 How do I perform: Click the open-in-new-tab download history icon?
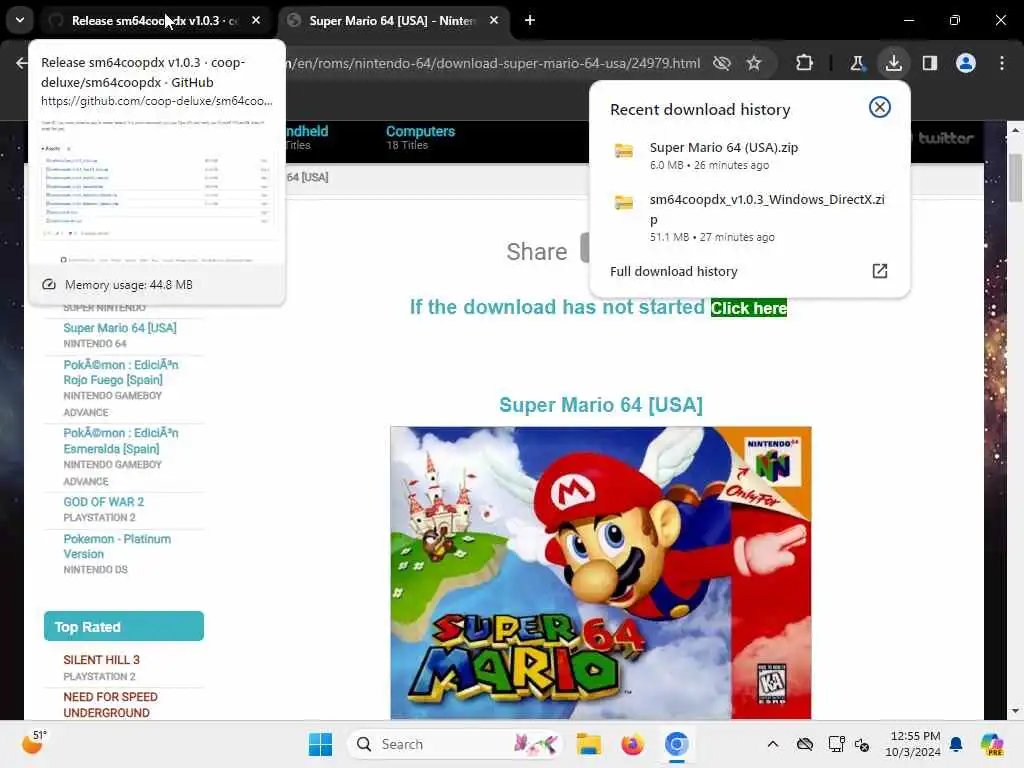pyautogui.click(x=880, y=271)
